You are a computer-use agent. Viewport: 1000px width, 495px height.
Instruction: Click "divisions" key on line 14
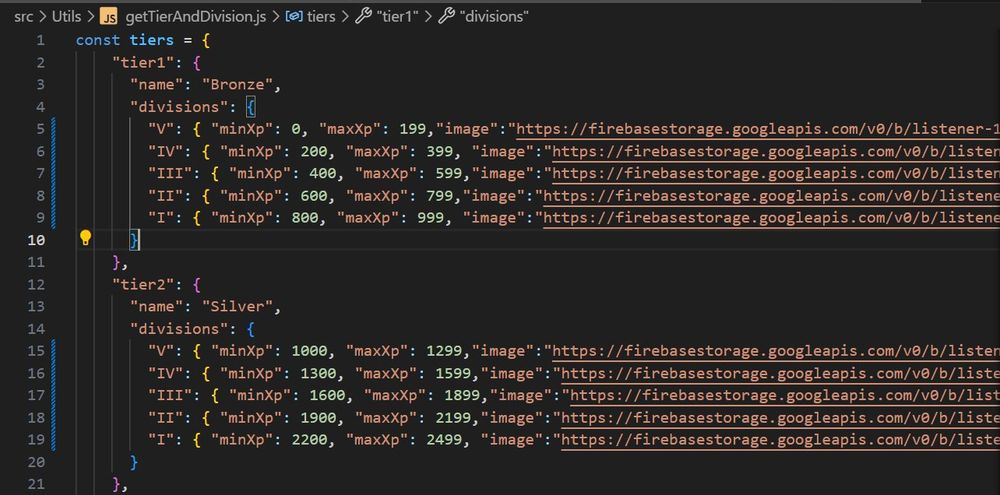(x=179, y=329)
